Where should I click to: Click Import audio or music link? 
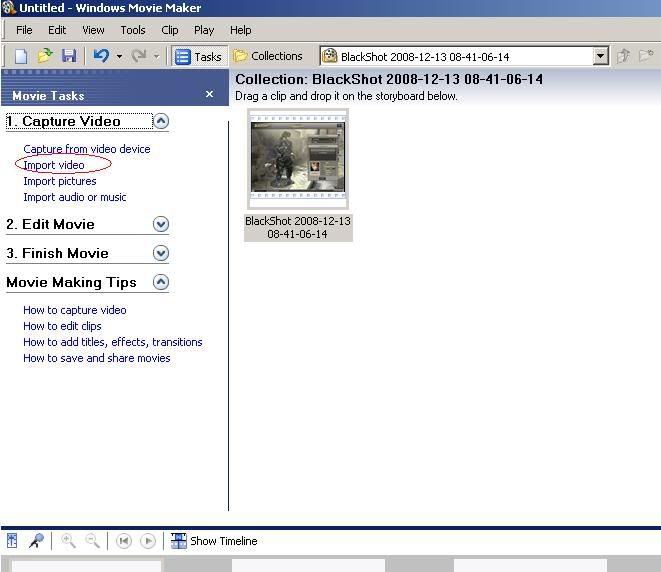(75, 197)
